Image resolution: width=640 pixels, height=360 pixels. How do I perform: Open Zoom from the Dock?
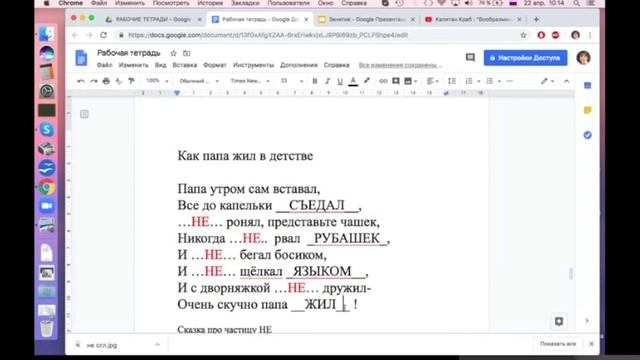[47, 206]
